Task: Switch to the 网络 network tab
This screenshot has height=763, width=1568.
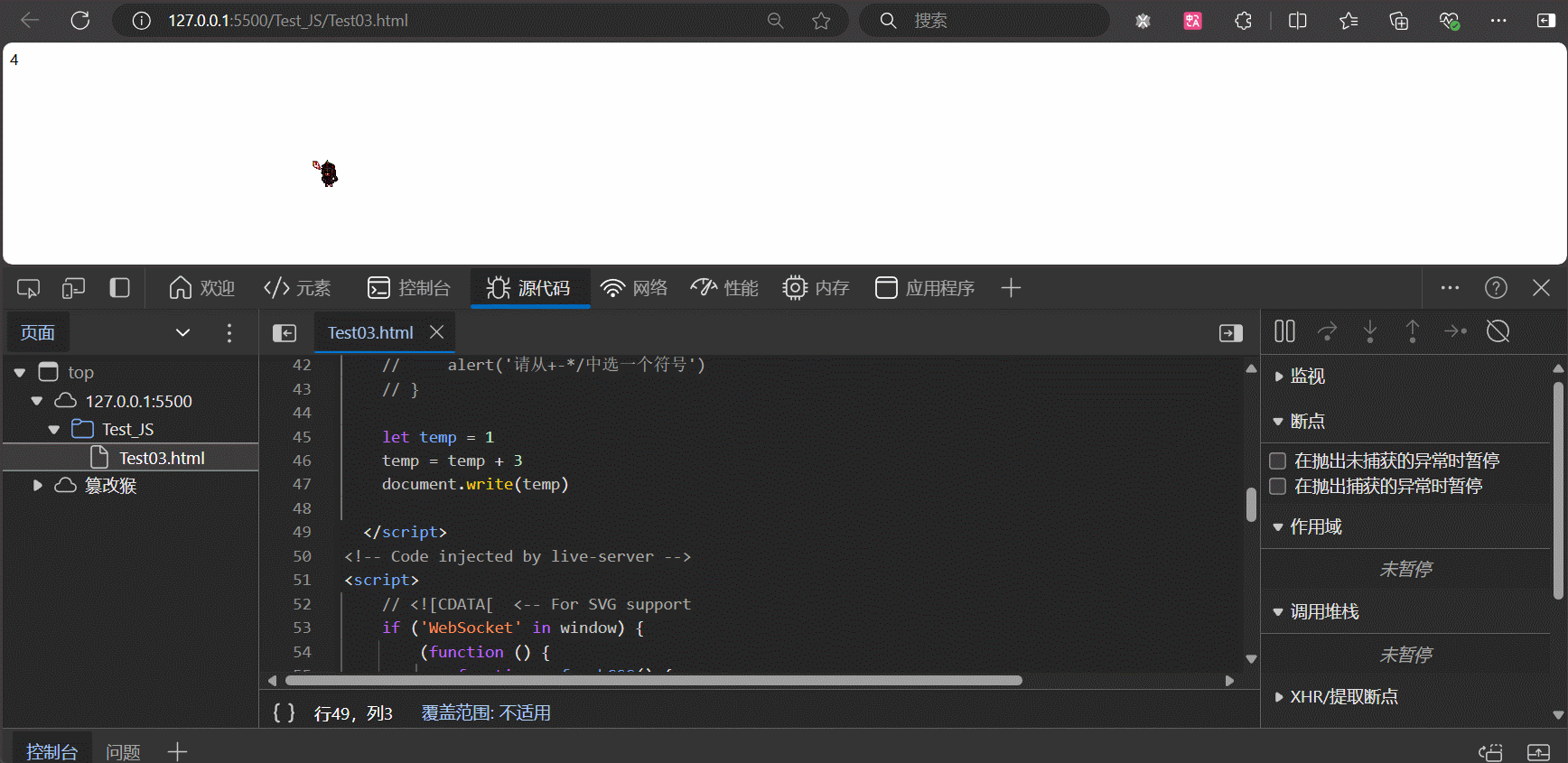Action: click(634, 288)
